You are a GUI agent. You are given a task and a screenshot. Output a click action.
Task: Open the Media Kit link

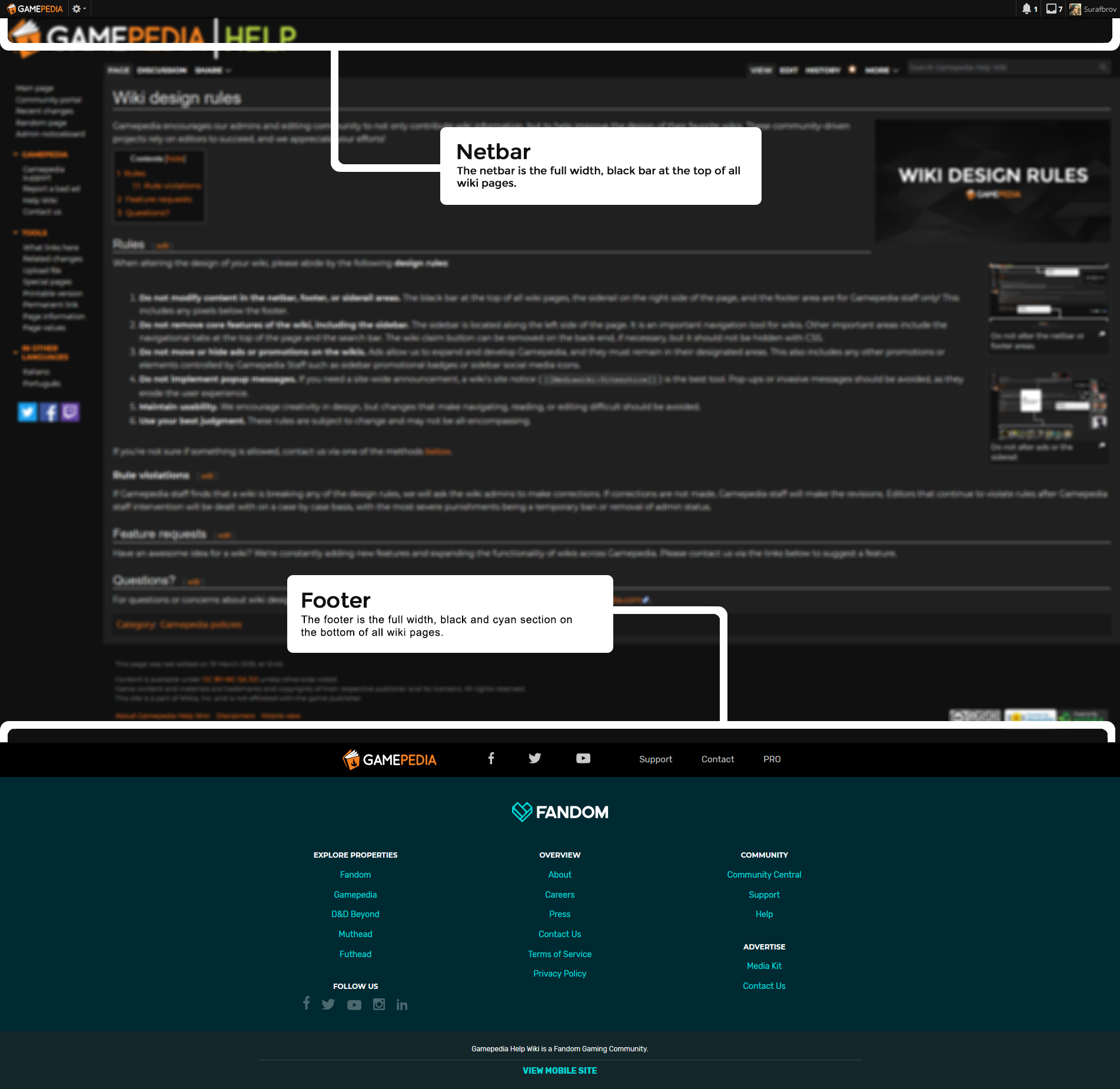pyautogui.click(x=764, y=966)
